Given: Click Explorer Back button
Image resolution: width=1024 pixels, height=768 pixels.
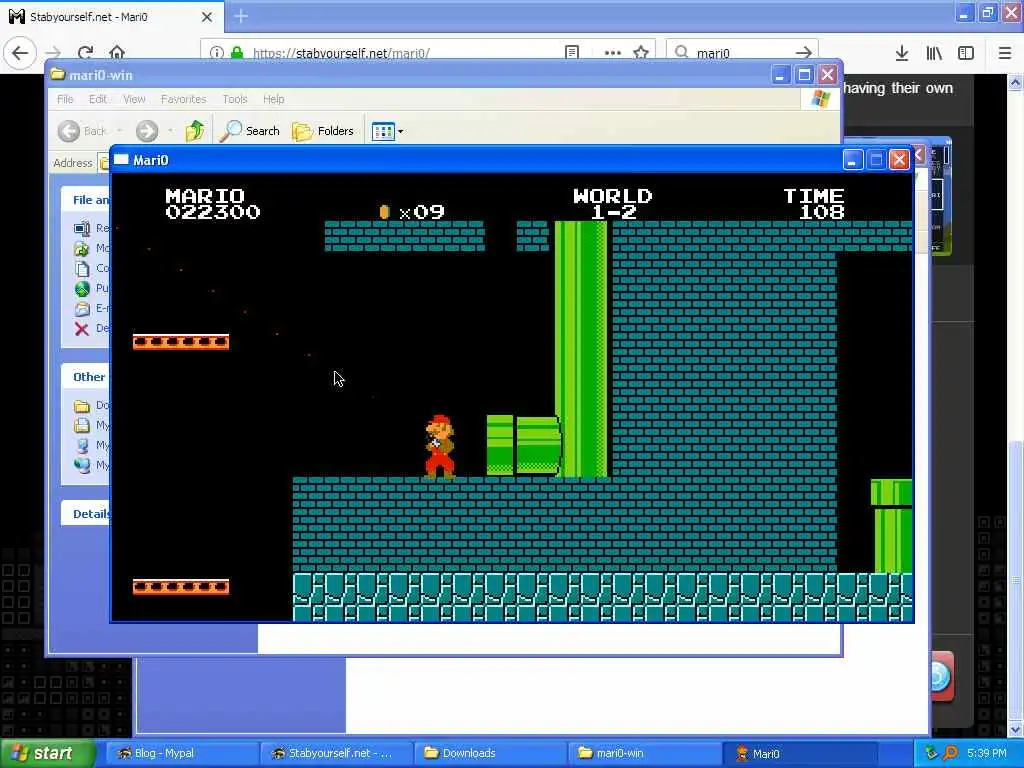Looking at the screenshot, I should (82, 131).
